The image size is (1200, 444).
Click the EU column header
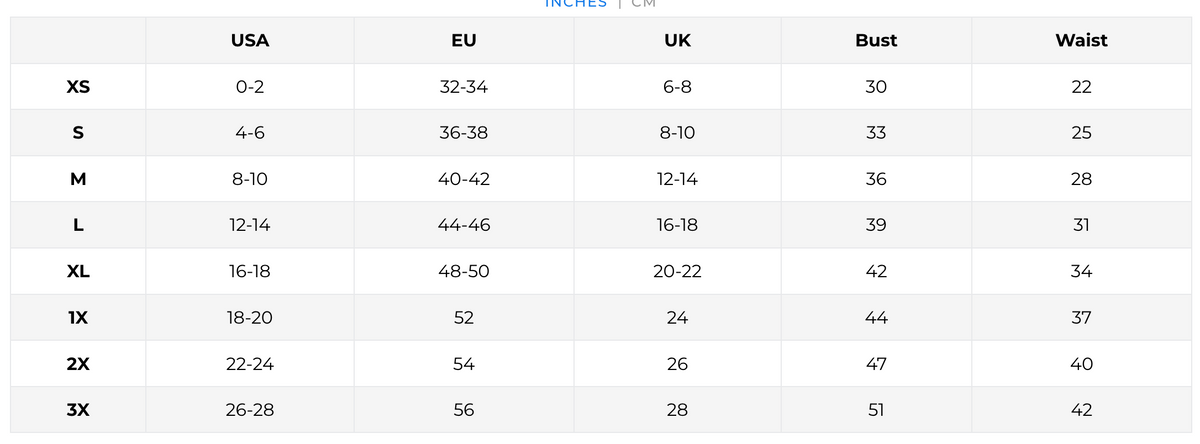(463, 41)
